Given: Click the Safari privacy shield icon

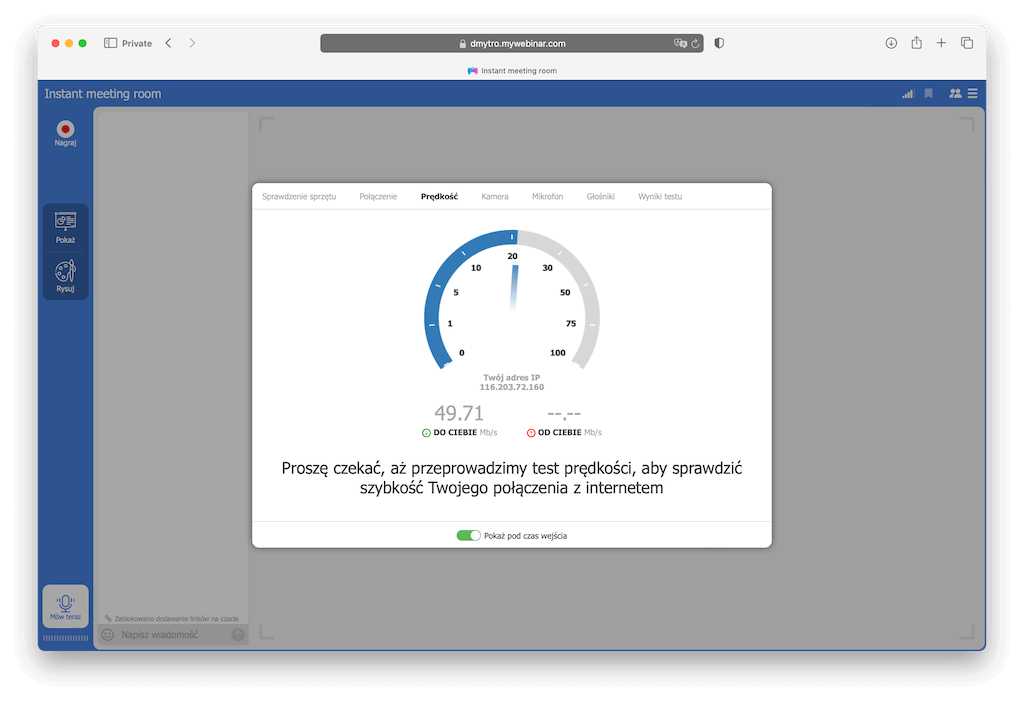Looking at the screenshot, I should pos(718,43).
